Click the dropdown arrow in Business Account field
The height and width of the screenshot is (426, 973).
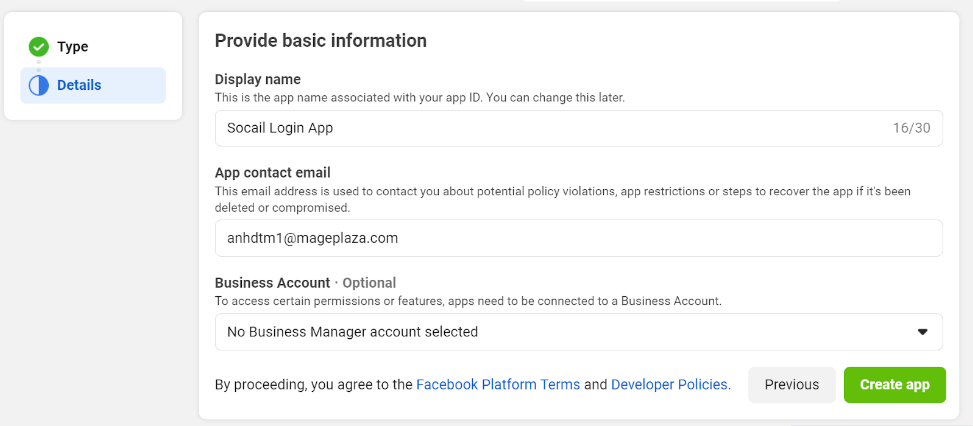click(x=923, y=332)
